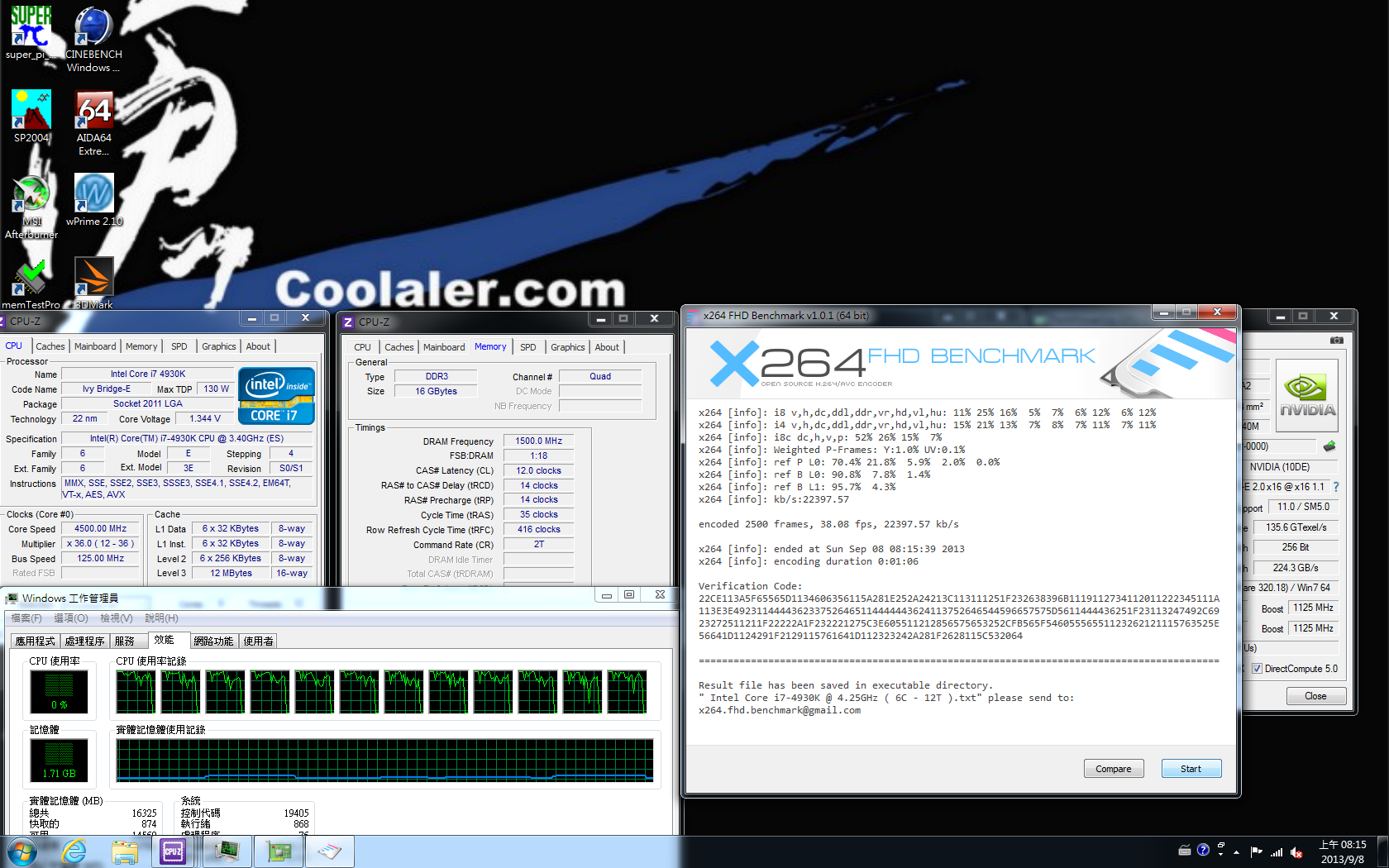Click Command Rate 2T value

[x=538, y=544]
